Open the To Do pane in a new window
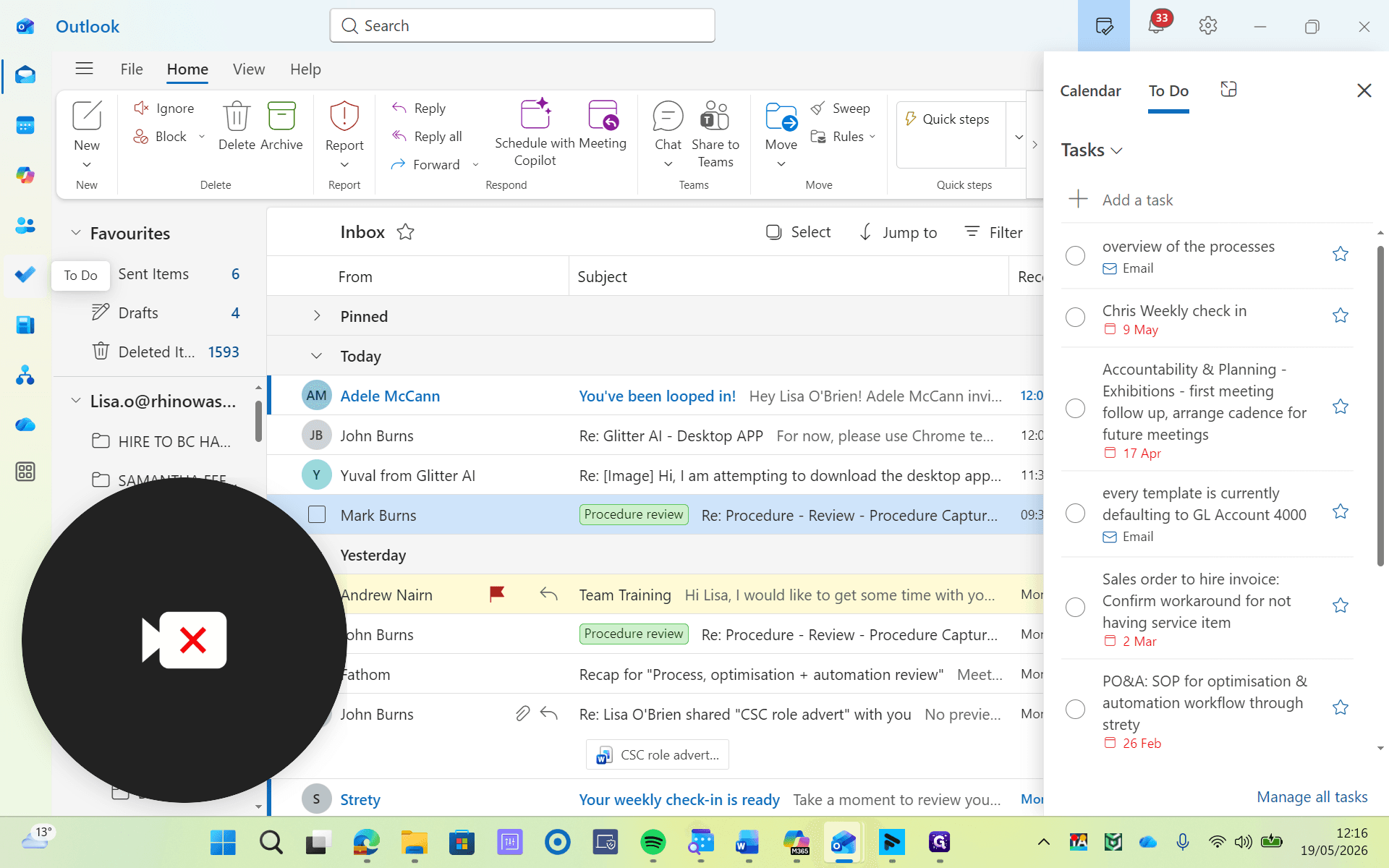Screen dimensions: 1389x868 tap(1228, 90)
